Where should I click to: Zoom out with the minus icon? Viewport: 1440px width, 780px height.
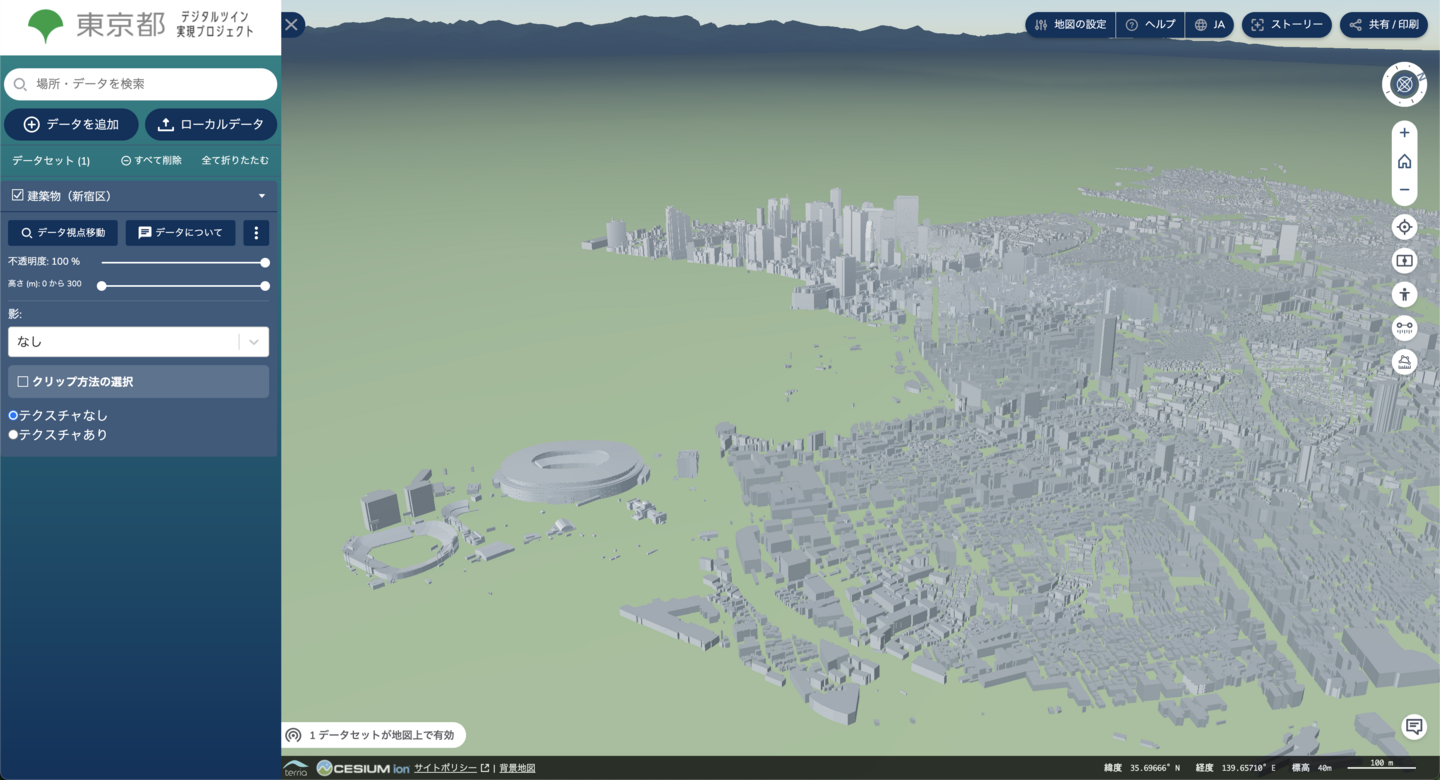tap(1404, 189)
